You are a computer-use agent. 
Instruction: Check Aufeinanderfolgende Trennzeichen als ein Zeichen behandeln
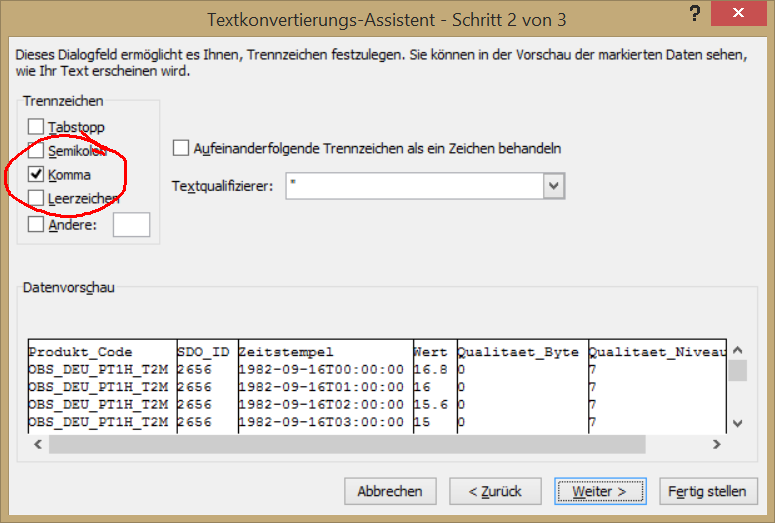pos(180,148)
